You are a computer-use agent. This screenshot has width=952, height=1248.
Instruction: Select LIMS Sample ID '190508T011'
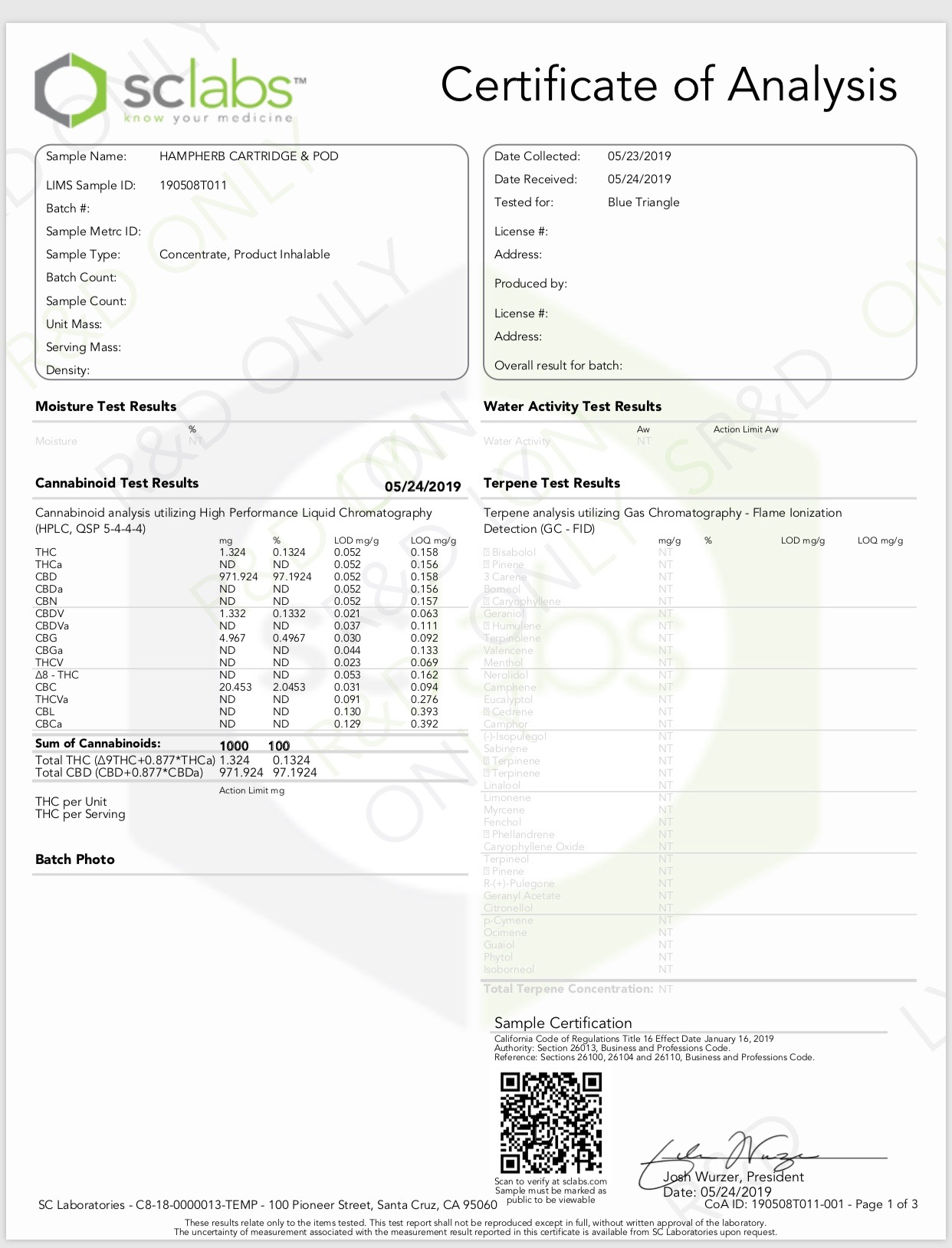(193, 186)
